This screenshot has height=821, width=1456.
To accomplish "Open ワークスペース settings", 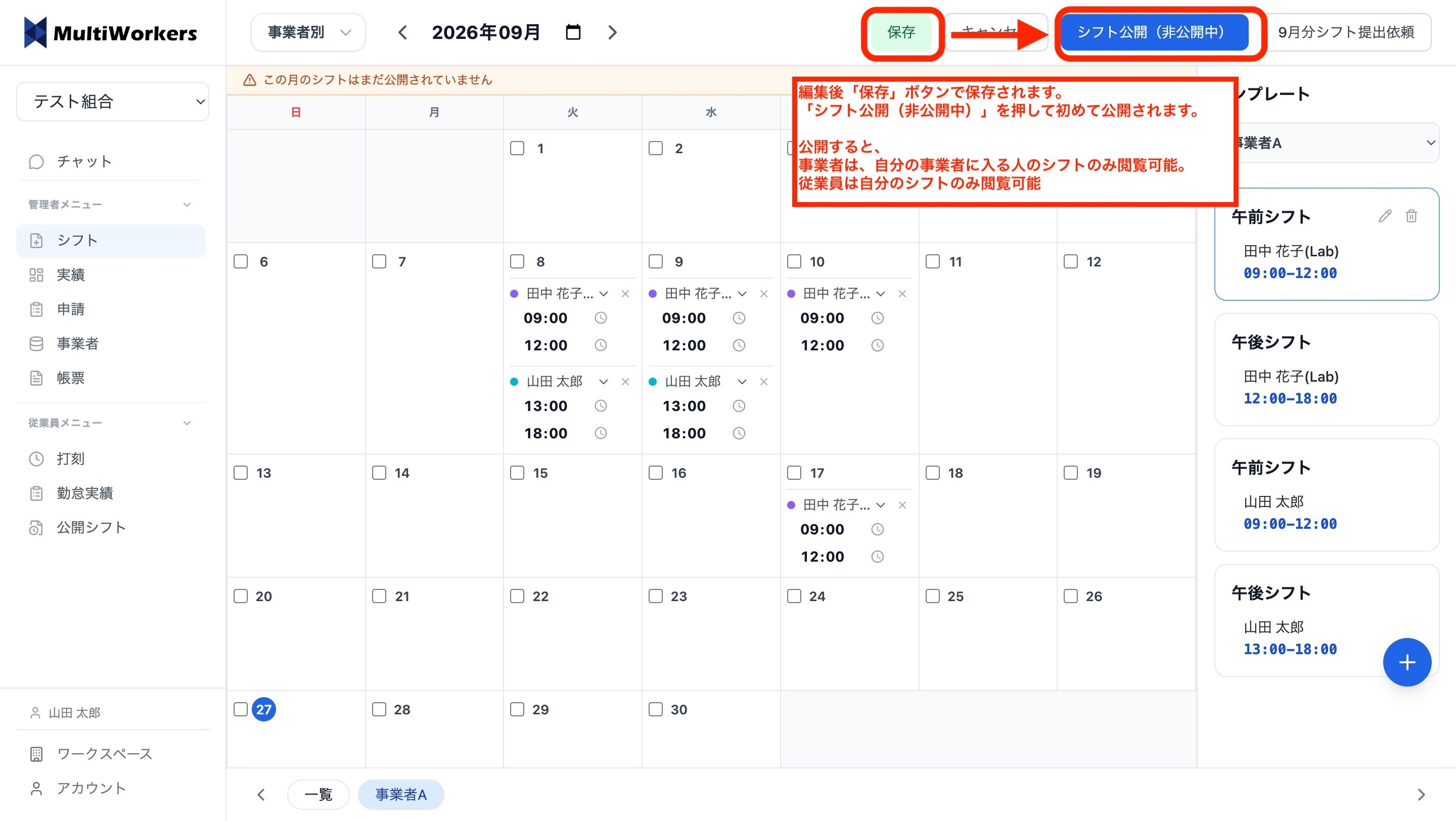I will (x=111, y=754).
